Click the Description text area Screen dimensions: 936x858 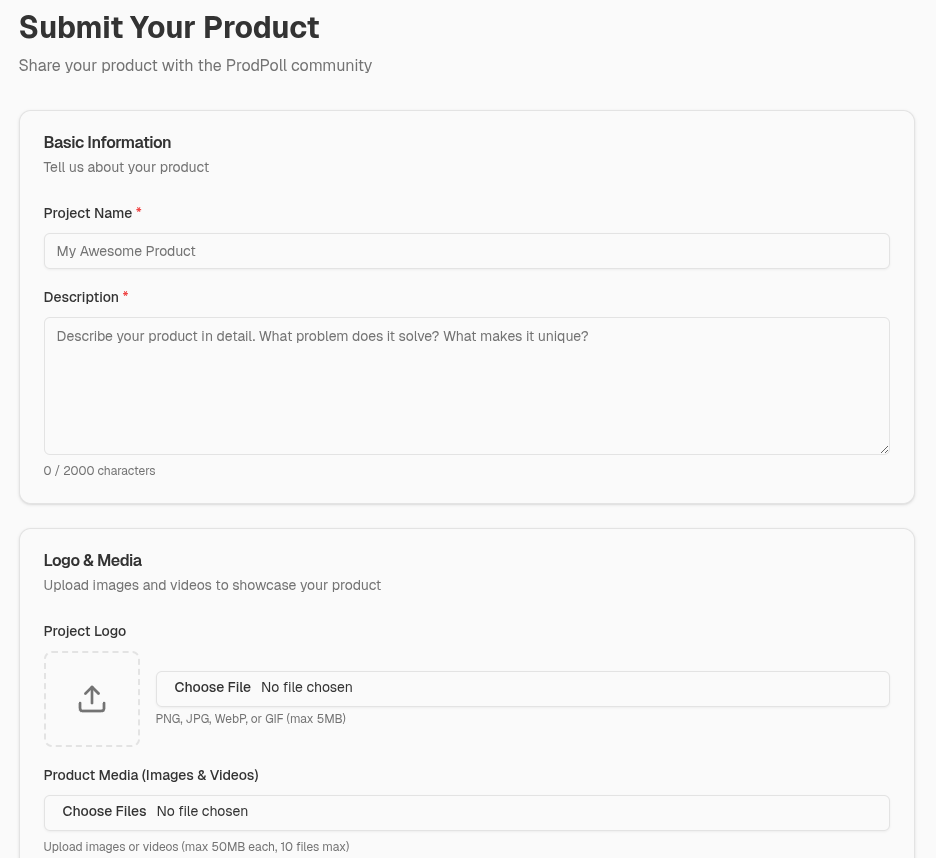tap(466, 385)
